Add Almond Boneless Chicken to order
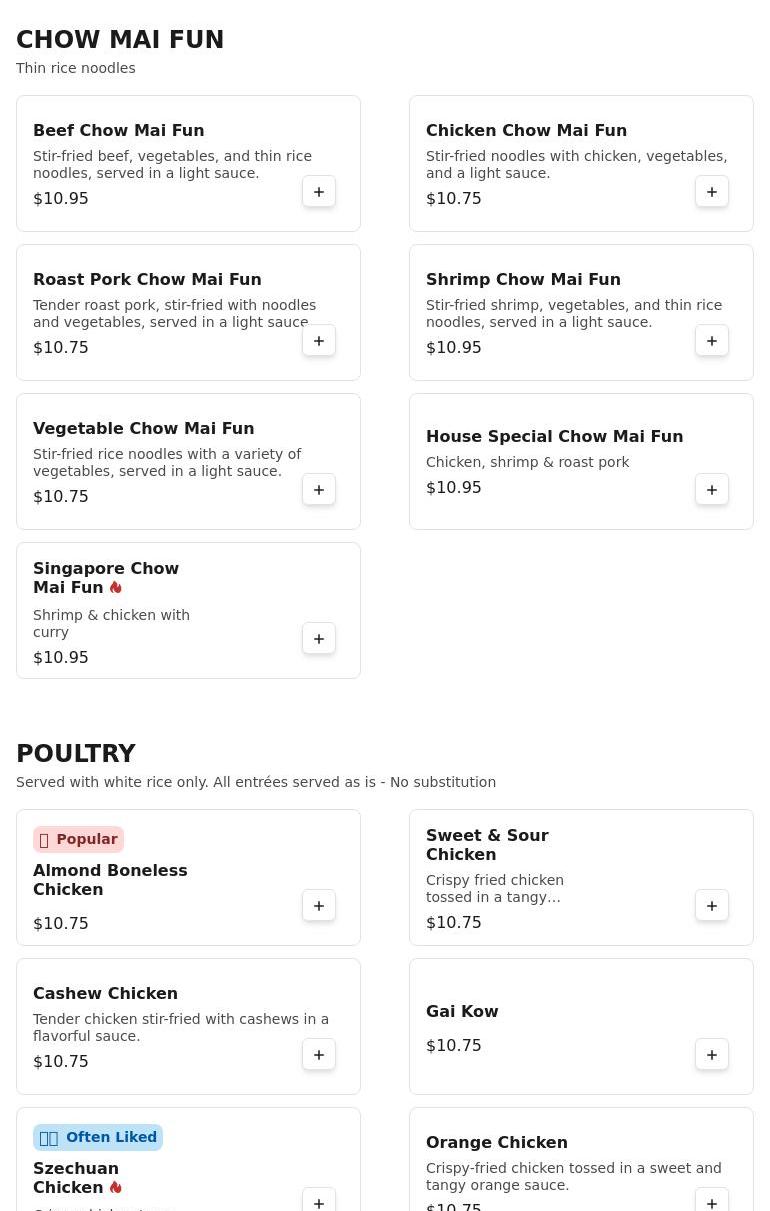Screen dimensions: 770x1211 tap(319, 906)
